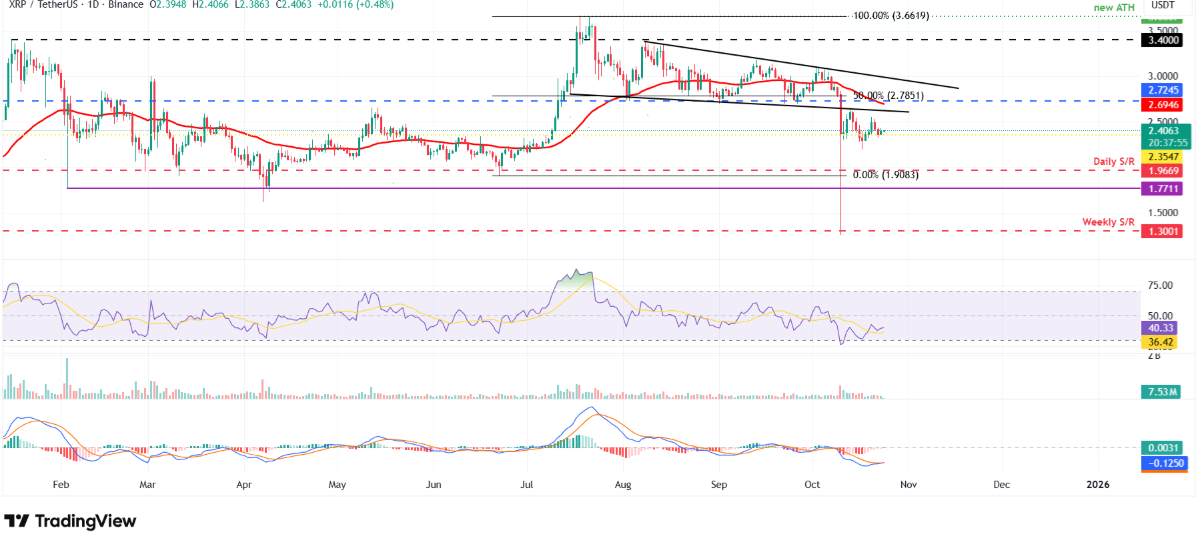Select the 1.3001 Weekly S/R price tag
The width and height of the screenshot is (1202, 542).
(x=1164, y=231)
